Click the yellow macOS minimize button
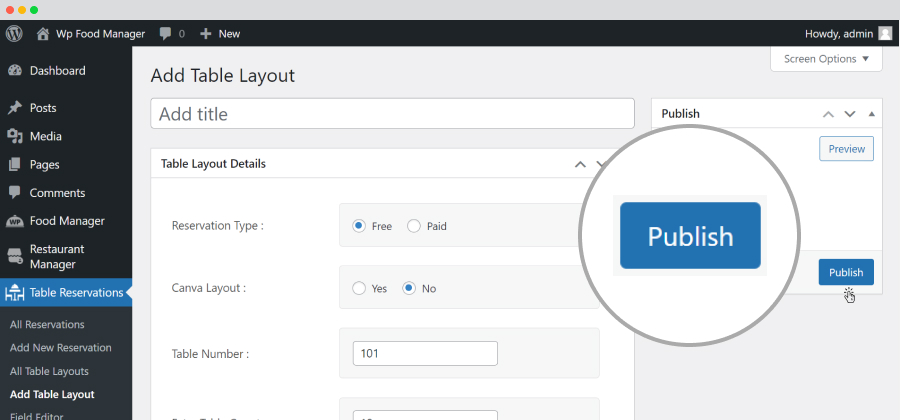900x420 pixels. (22, 10)
